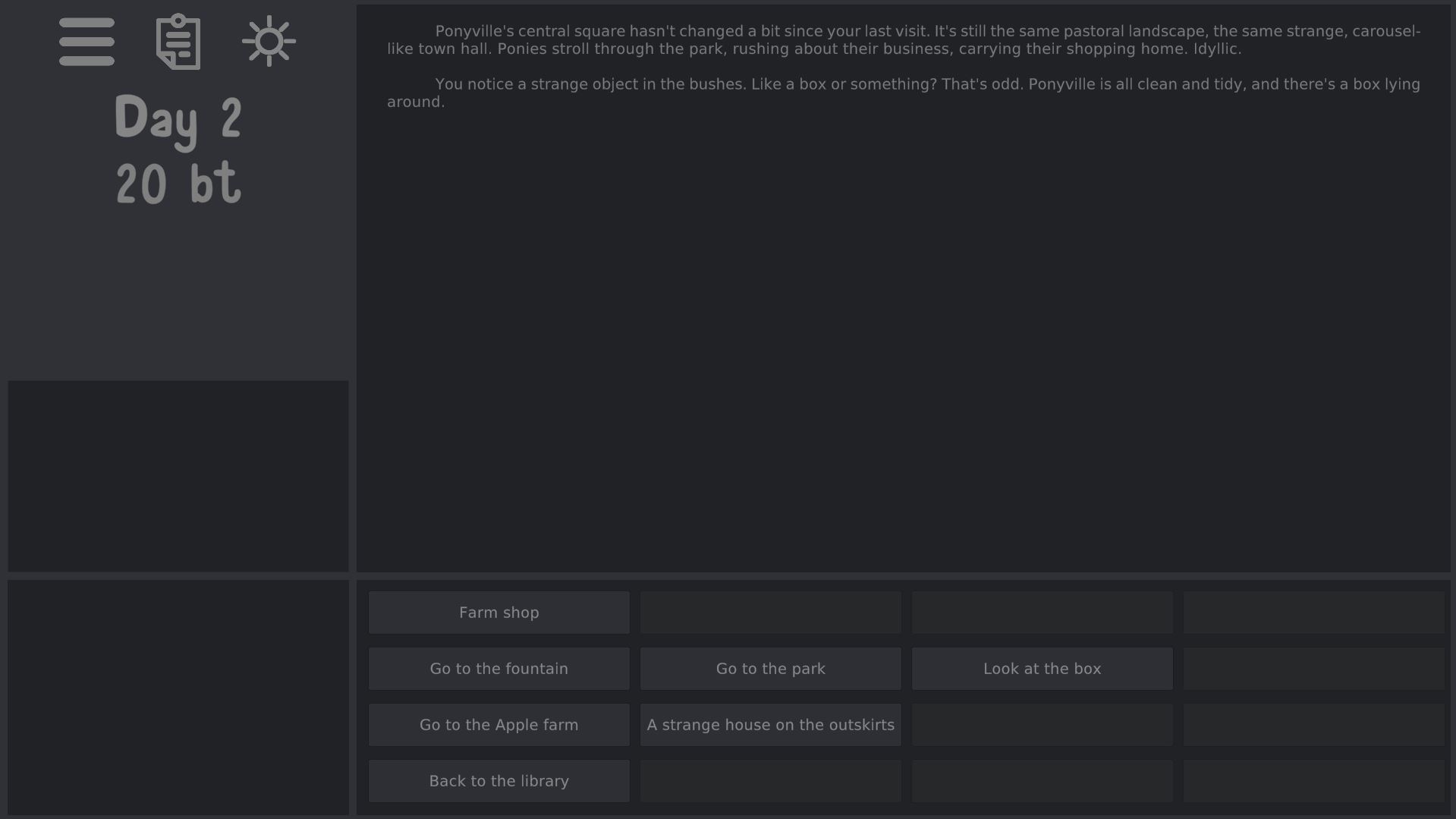Return via Back to the library

(x=498, y=781)
